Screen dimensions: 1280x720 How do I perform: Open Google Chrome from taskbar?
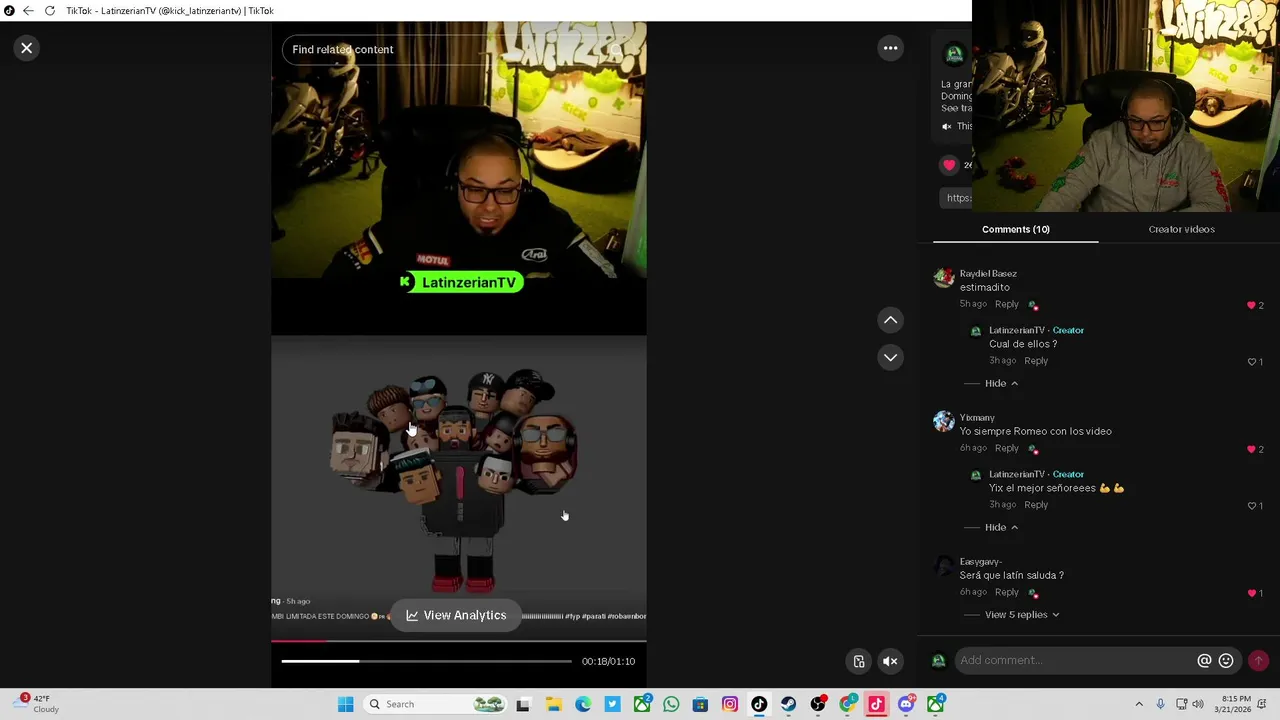[x=848, y=704]
